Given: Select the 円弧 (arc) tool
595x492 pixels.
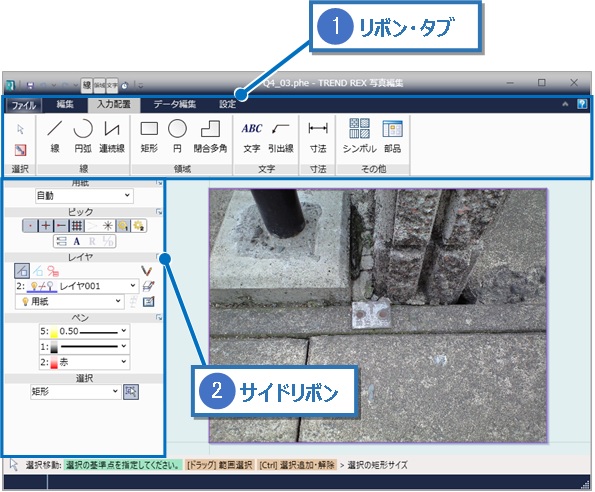Looking at the screenshot, I should pyautogui.click(x=83, y=136).
